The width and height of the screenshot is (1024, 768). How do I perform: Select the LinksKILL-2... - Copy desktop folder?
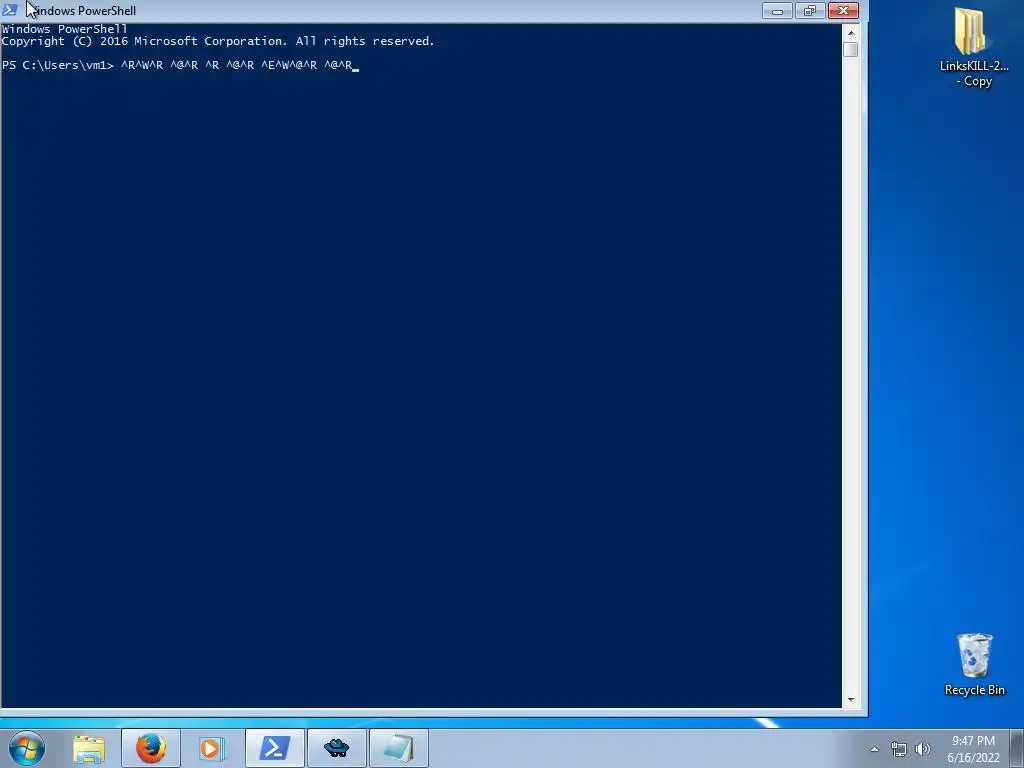pyautogui.click(x=974, y=48)
